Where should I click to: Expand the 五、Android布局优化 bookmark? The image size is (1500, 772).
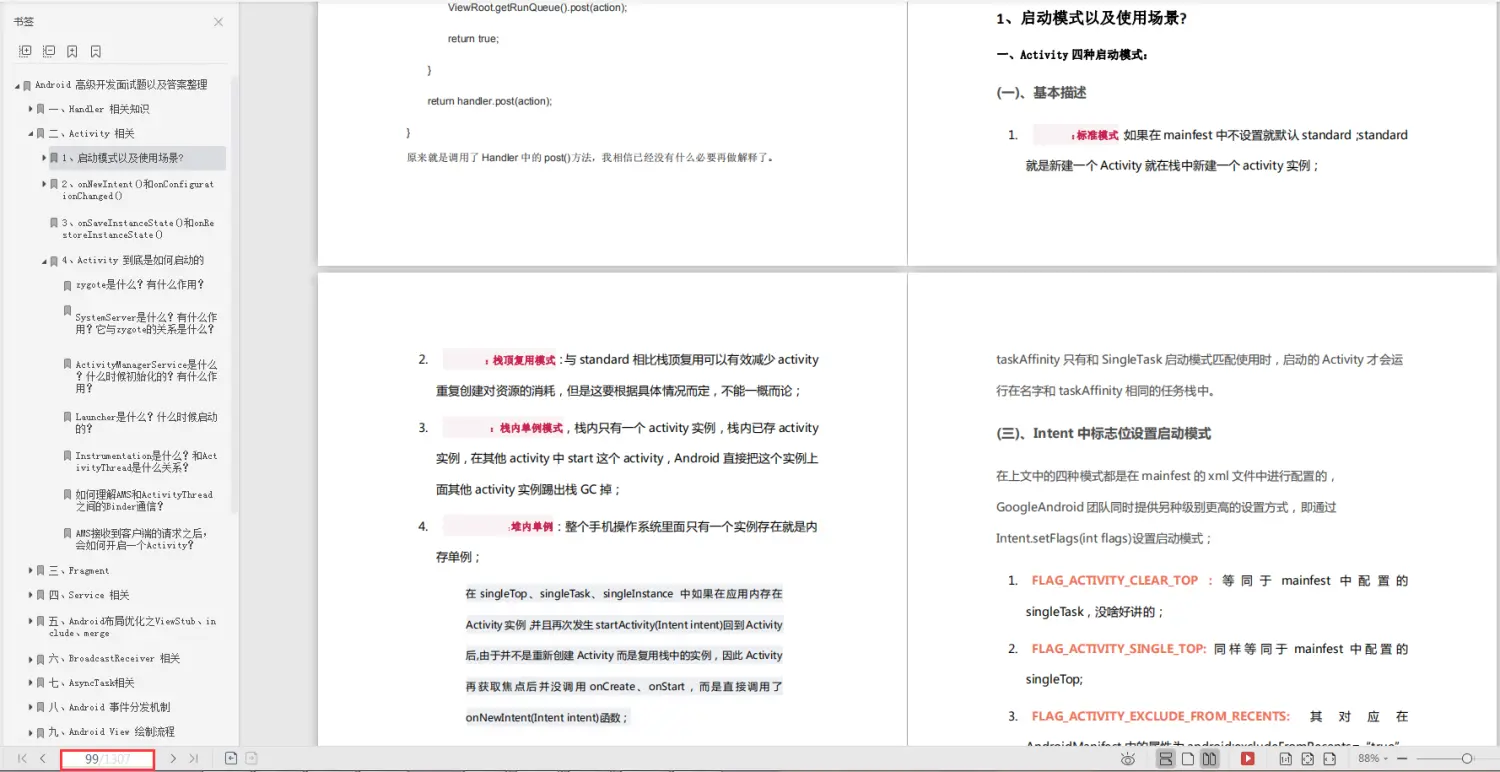click(x=31, y=621)
